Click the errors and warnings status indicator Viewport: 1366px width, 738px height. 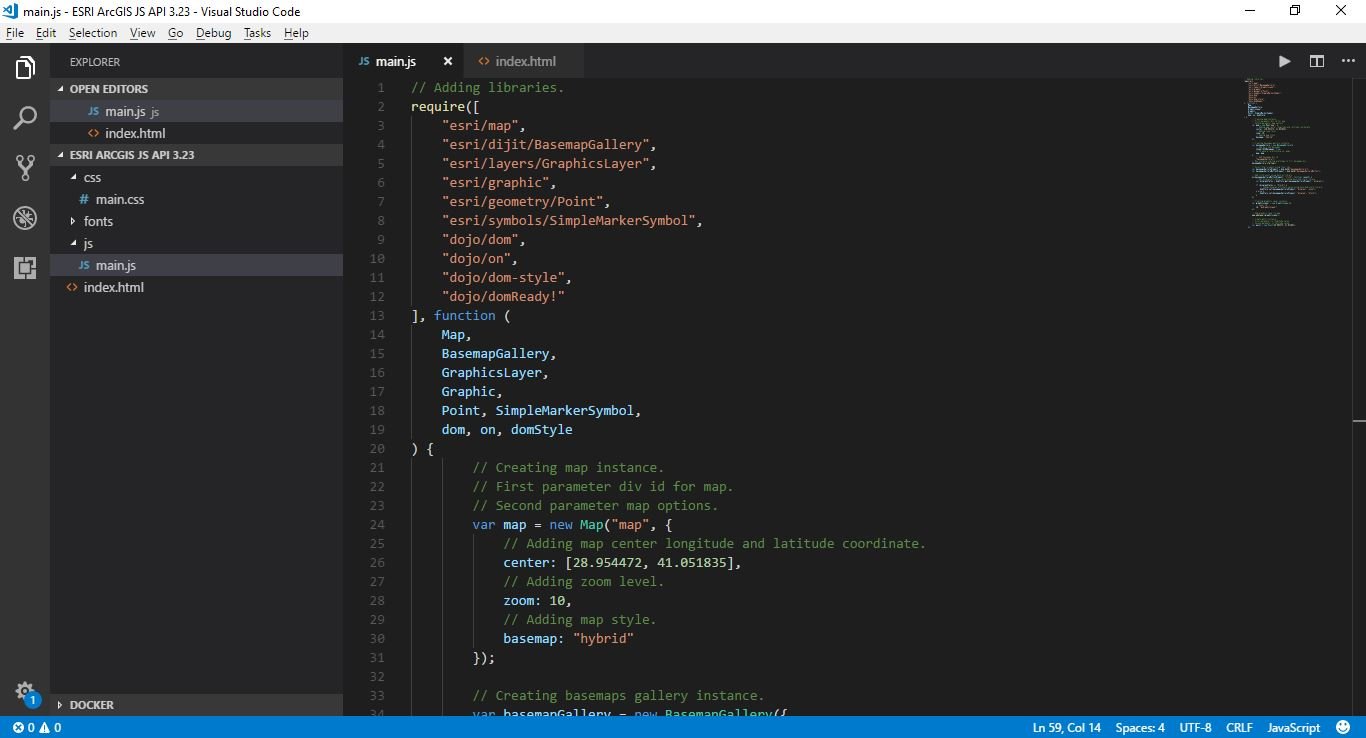(37, 728)
